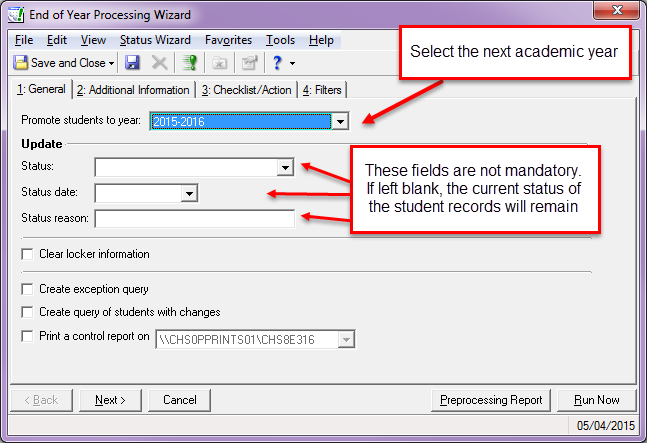Open the Edit menu
This screenshot has height=443, width=647.
[x=57, y=40]
